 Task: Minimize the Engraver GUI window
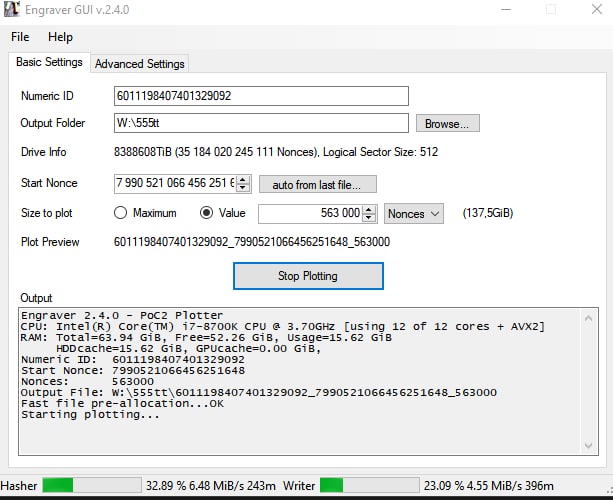[x=506, y=9]
